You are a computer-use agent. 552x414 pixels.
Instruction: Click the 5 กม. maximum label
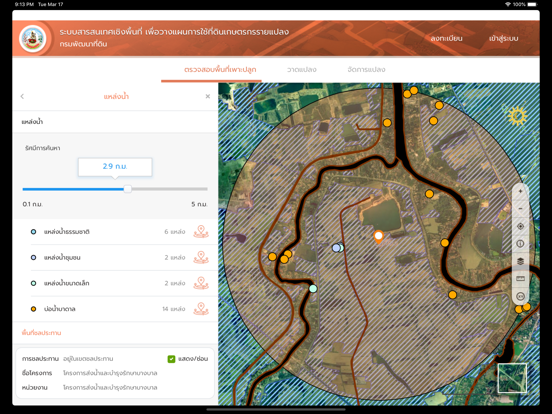199,204
